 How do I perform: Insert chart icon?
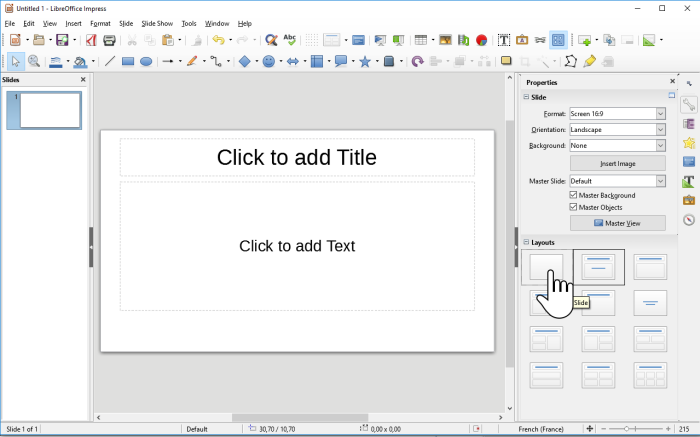click(481, 40)
